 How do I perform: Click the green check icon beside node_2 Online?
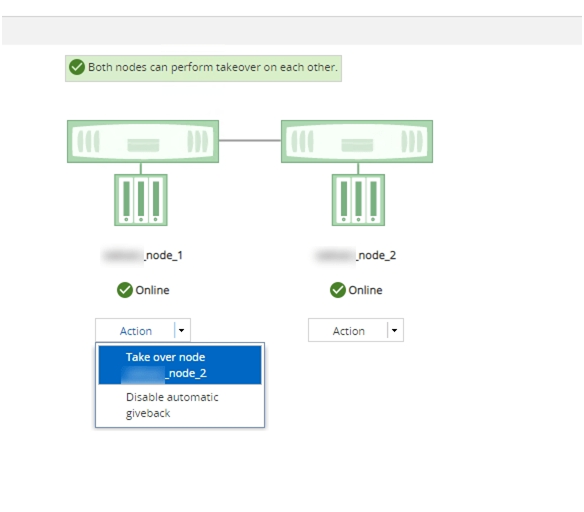(338, 290)
